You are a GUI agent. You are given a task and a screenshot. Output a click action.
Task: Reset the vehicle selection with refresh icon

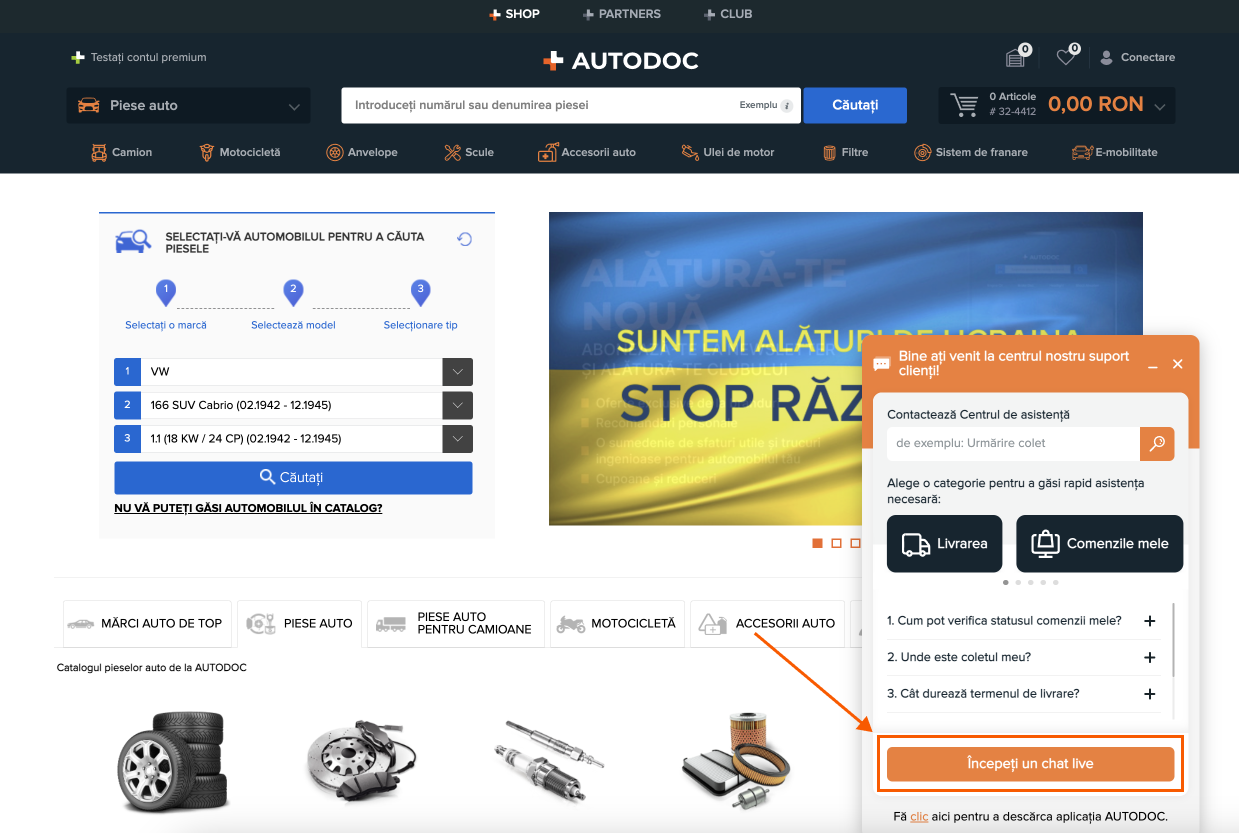[x=464, y=239]
